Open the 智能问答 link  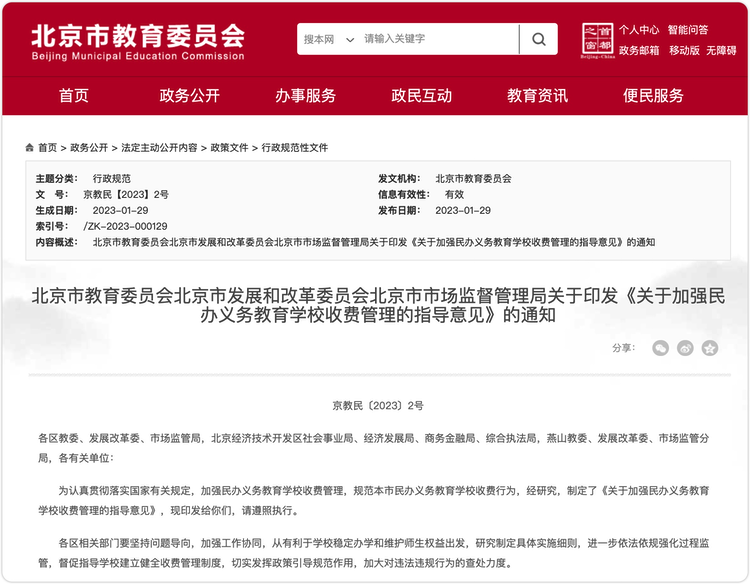coord(688,30)
